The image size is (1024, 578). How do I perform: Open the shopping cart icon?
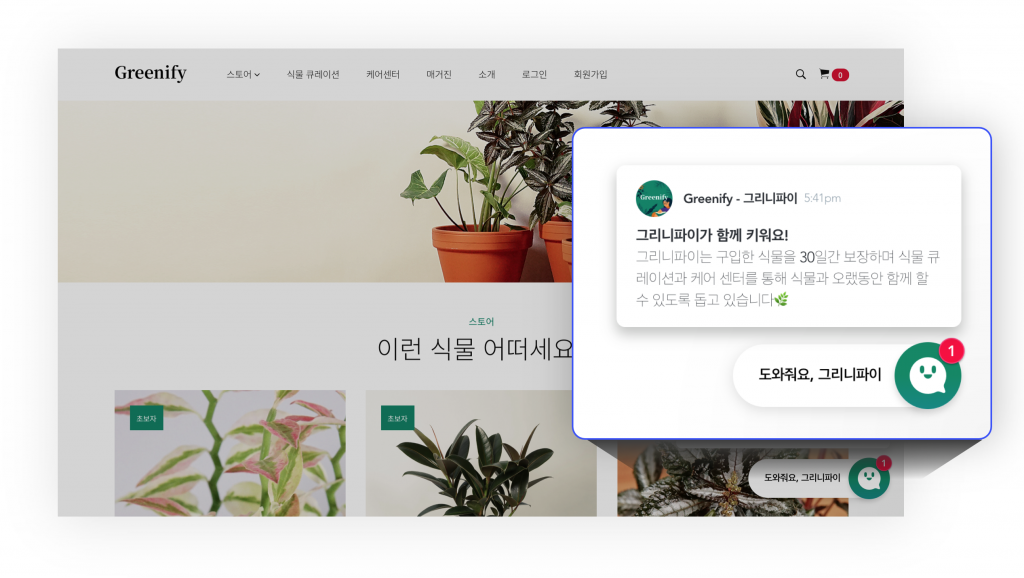point(824,74)
